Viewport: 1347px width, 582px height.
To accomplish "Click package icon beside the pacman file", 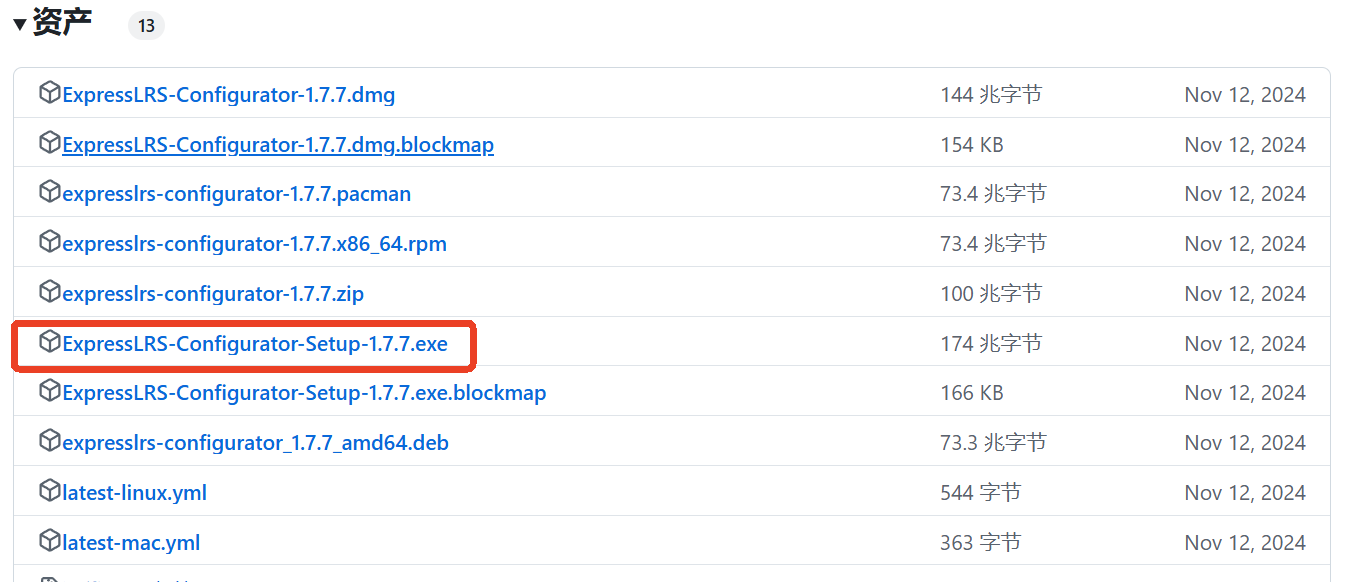I will (x=49, y=192).
